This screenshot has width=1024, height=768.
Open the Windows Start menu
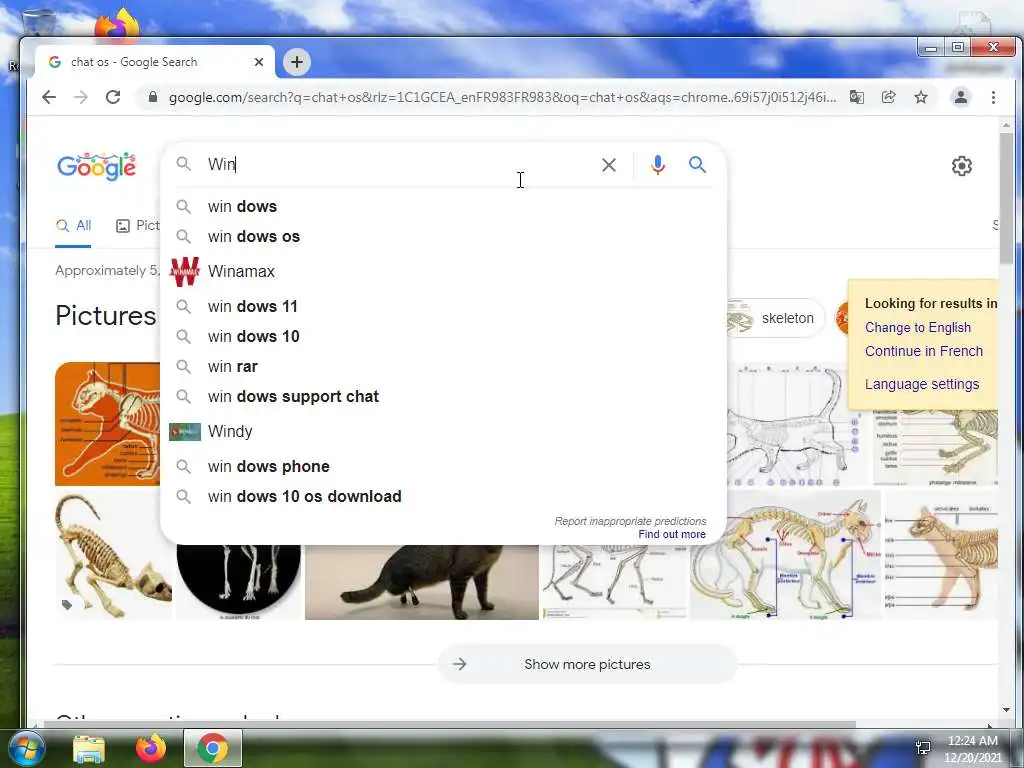(25, 748)
